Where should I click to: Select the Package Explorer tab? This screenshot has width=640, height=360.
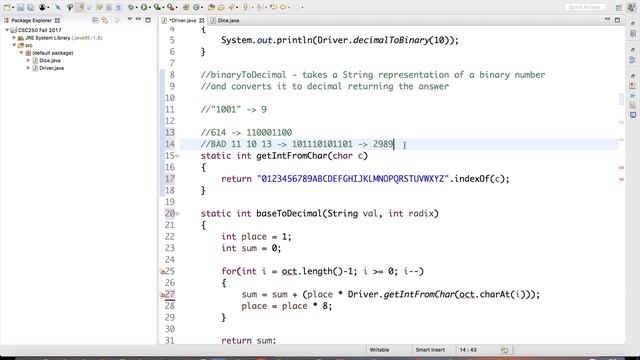(31, 20)
